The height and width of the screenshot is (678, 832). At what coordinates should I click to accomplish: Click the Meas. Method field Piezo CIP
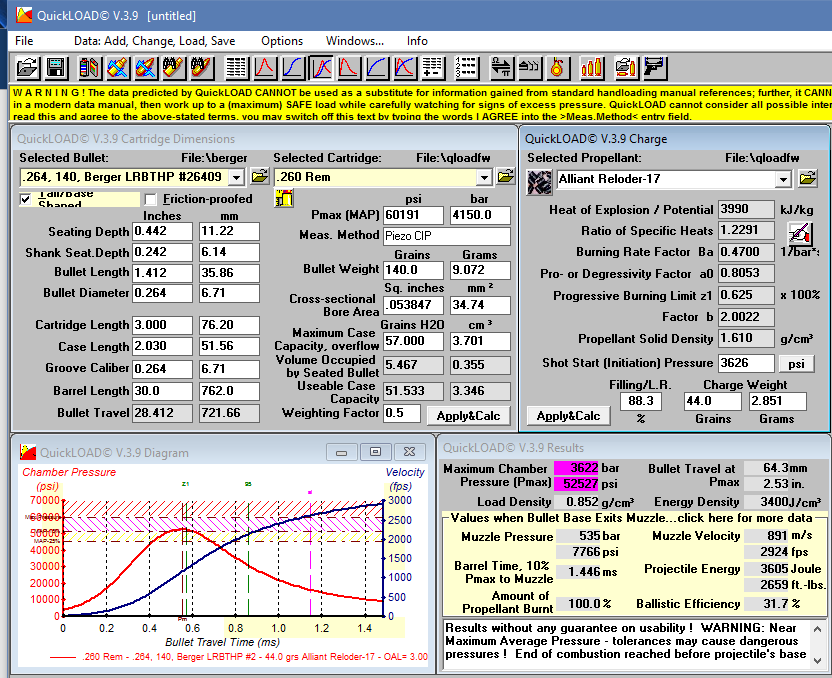(447, 236)
